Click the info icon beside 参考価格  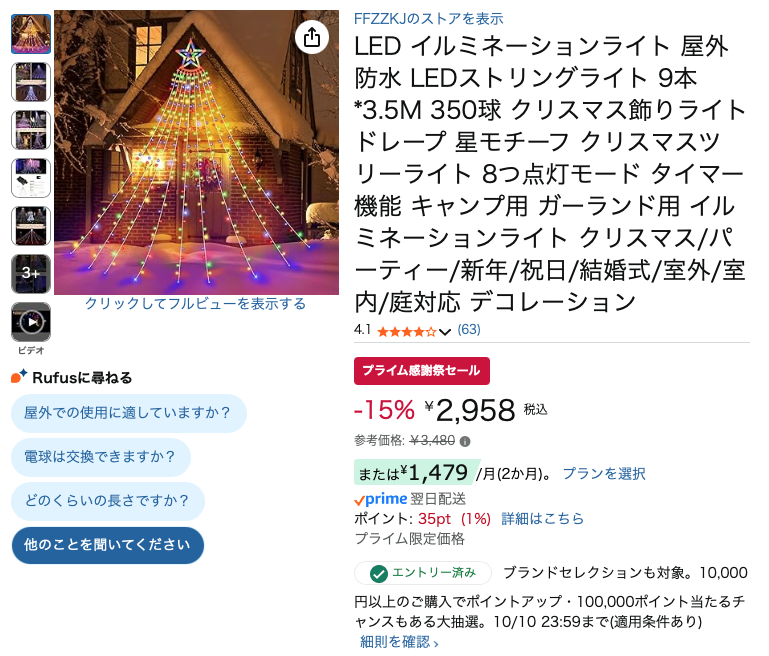click(465, 441)
